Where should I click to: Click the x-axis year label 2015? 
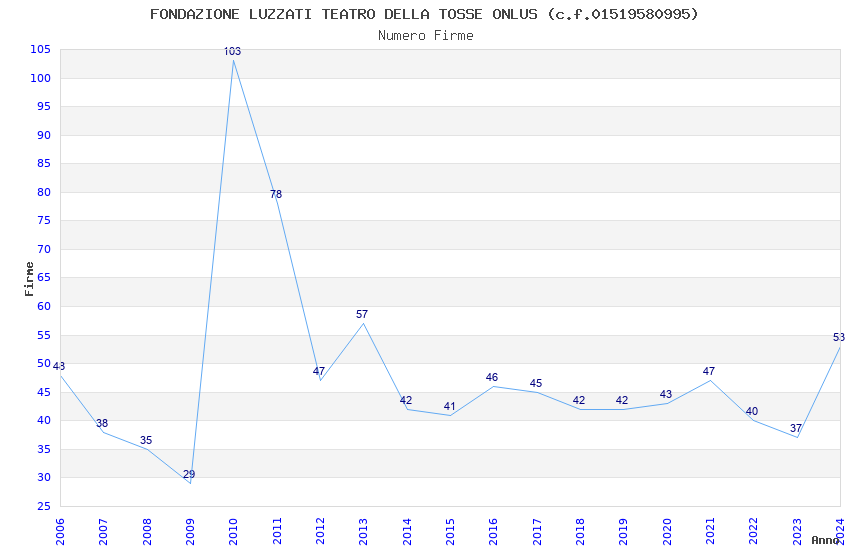point(450,532)
